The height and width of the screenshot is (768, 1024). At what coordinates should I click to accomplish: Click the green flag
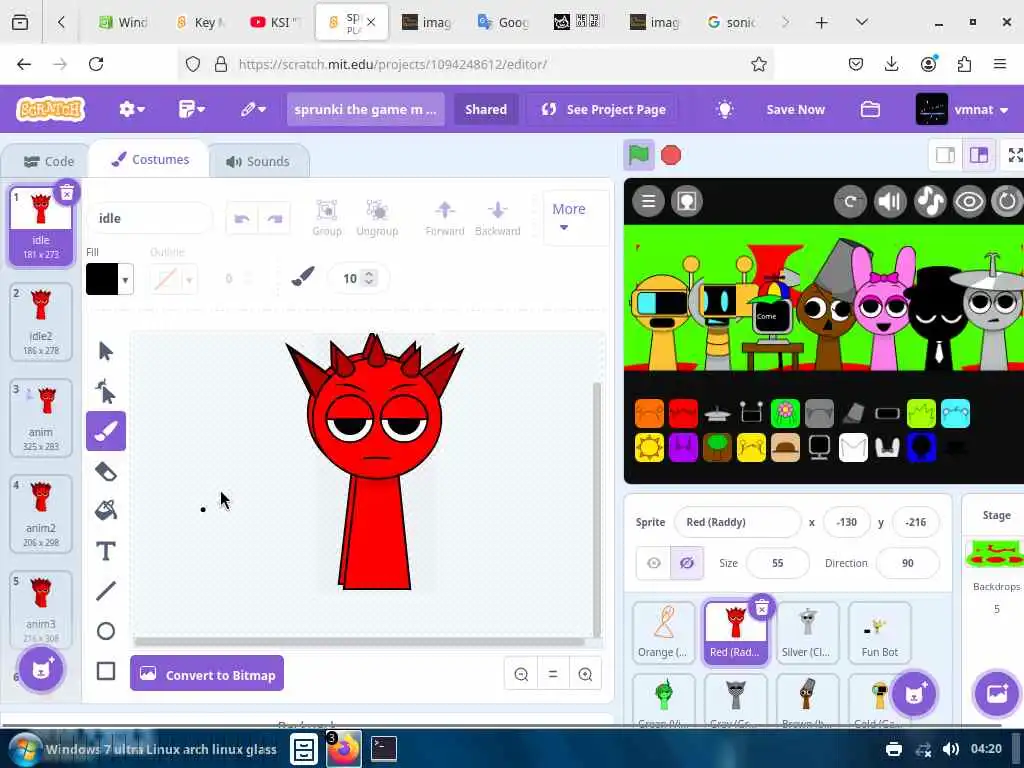(x=639, y=155)
